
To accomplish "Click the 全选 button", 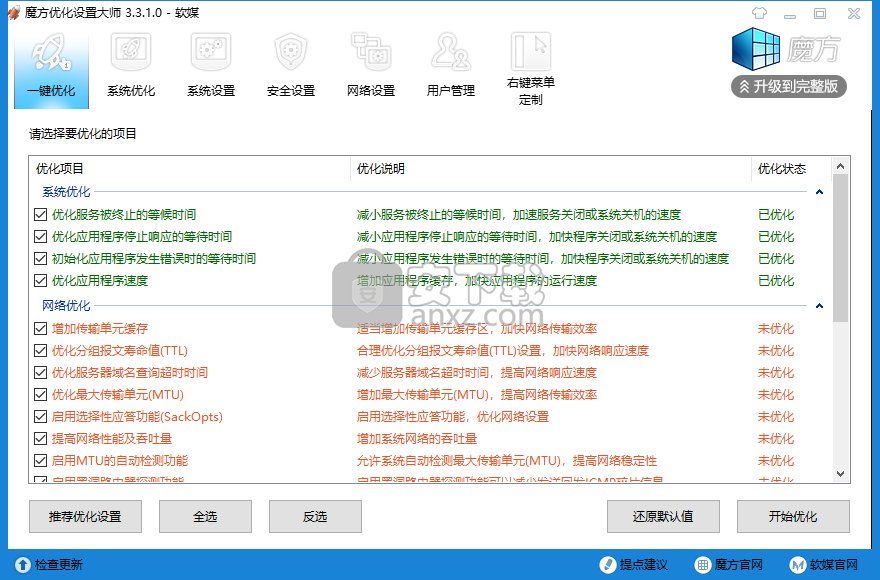I will pos(205,517).
